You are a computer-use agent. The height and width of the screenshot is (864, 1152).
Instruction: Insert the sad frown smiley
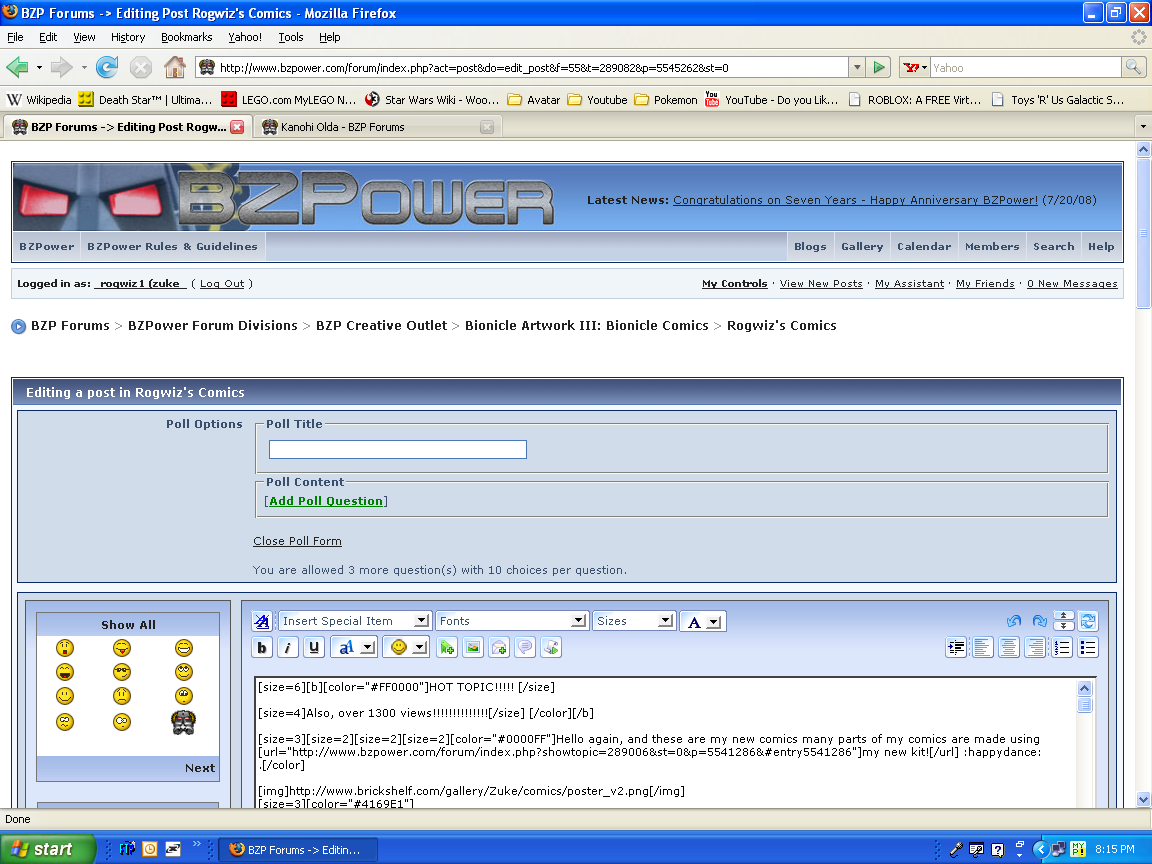pyautogui.click(x=122, y=695)
